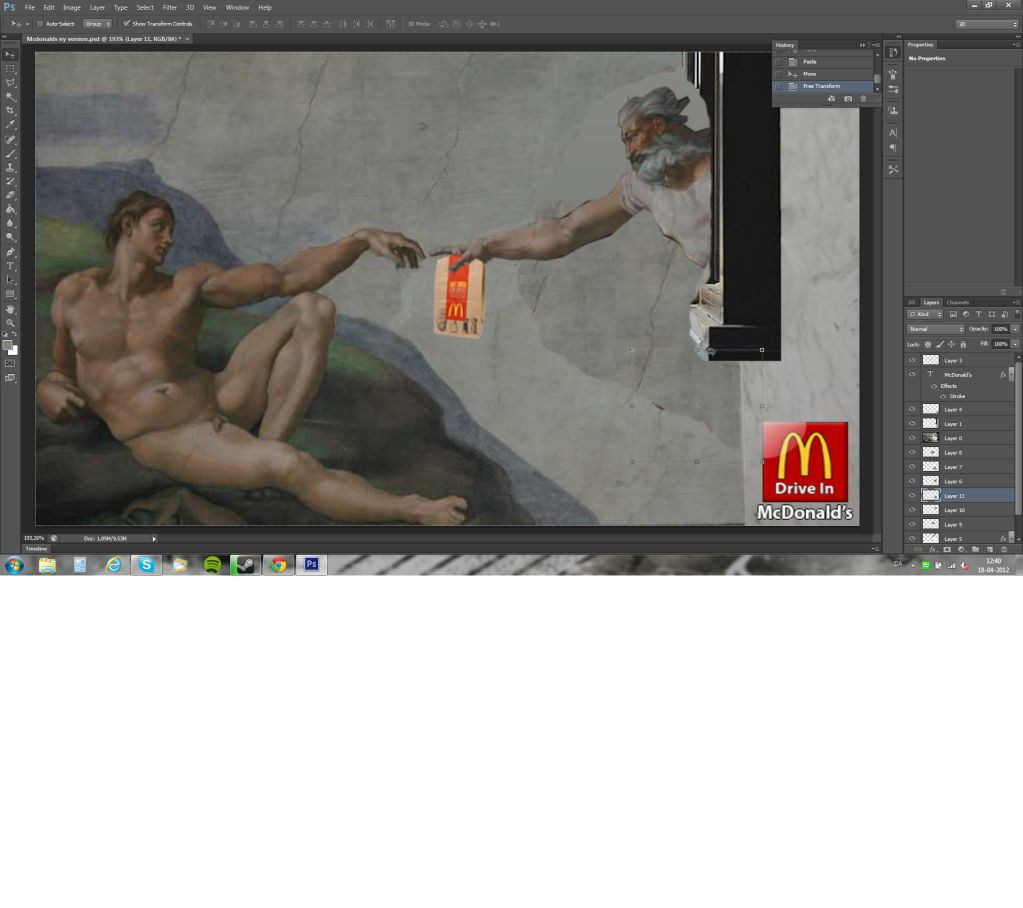Open the blend mode Normal dropdown
This screenshot has height=908, width=1023.
(936, 329)
